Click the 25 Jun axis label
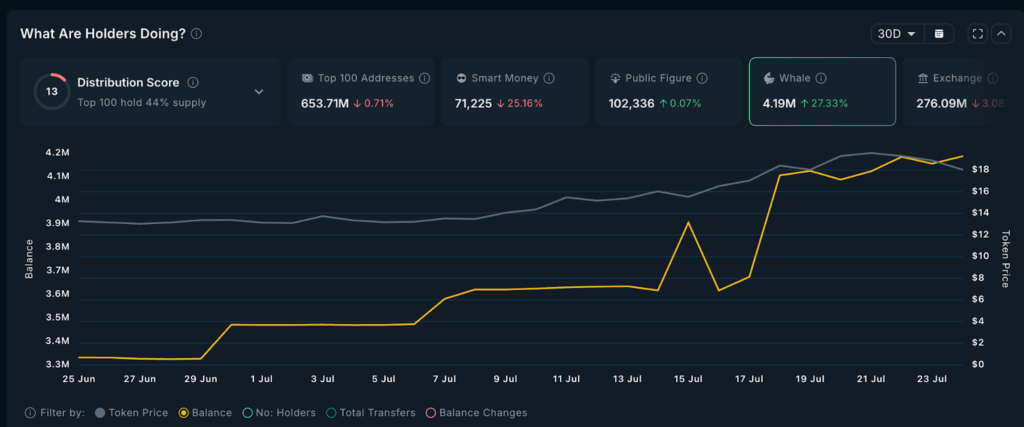The width and height of the screenshot is (1024, 427). tap(78, 379)
